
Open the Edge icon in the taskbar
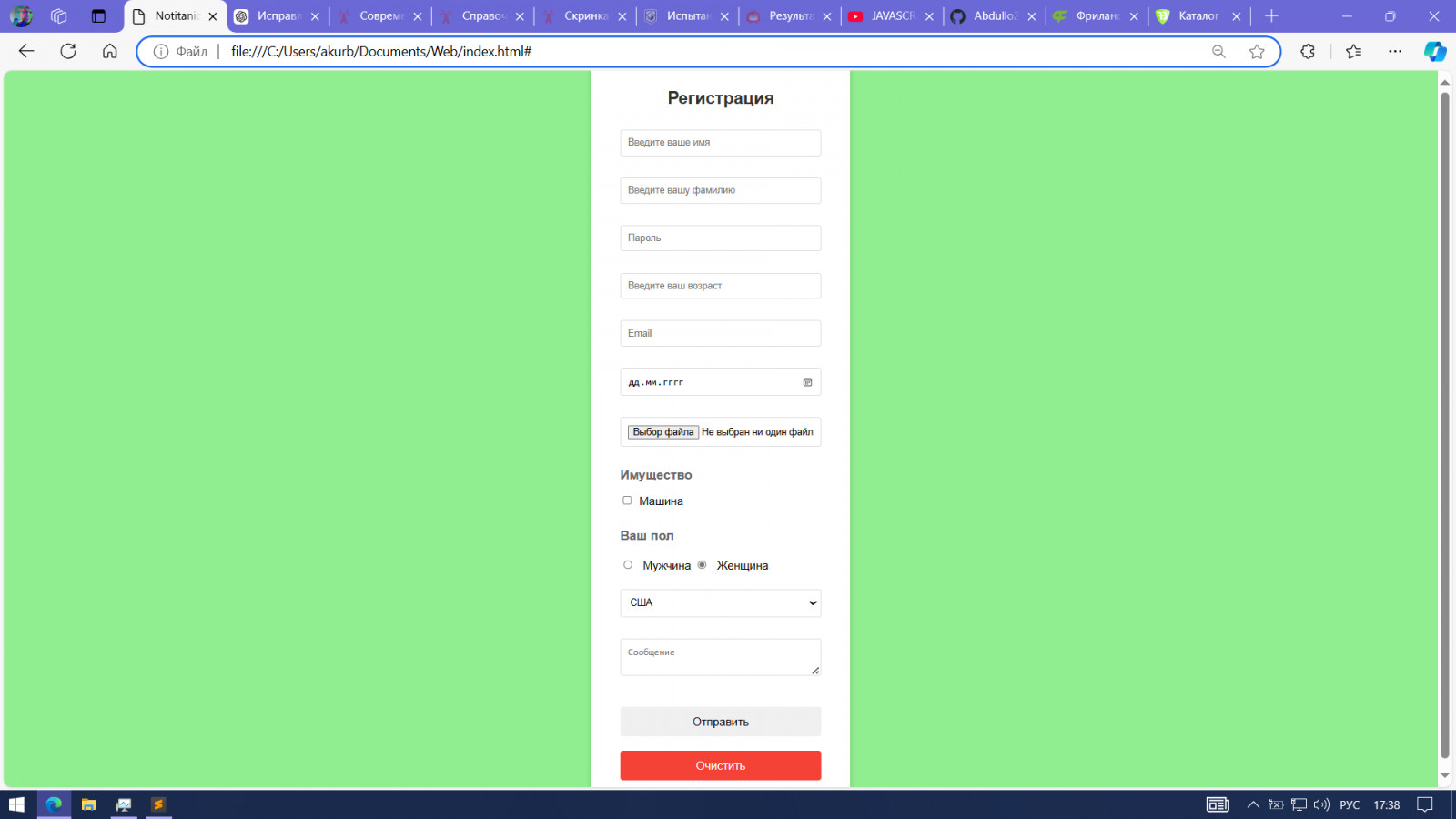coord(54,804)
